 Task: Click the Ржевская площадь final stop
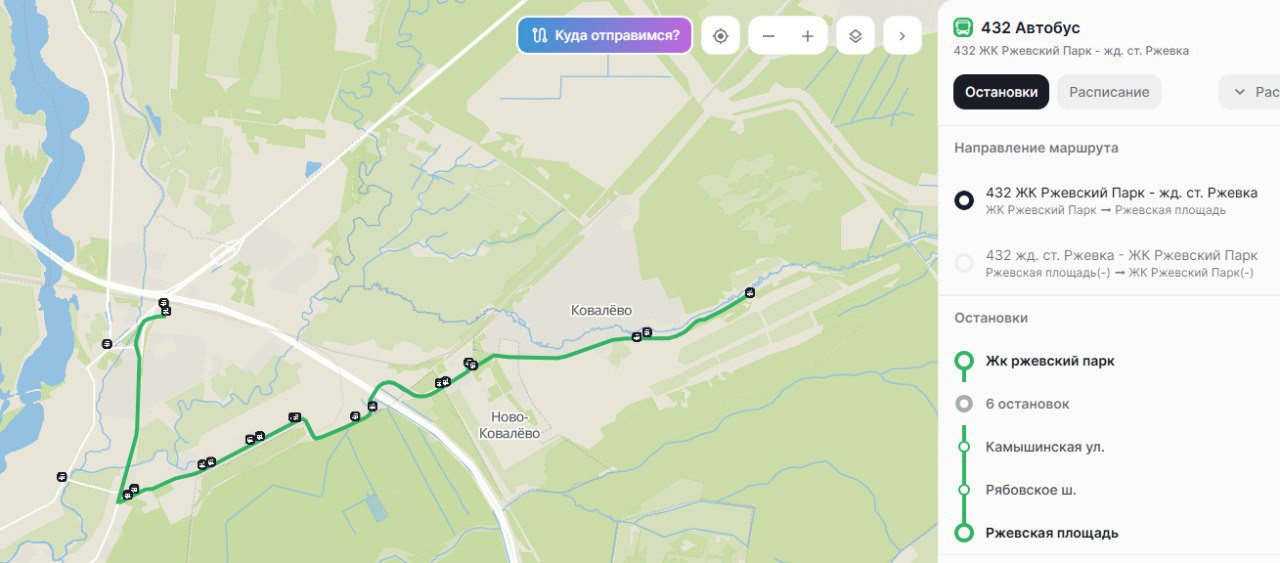[1051, 533]
